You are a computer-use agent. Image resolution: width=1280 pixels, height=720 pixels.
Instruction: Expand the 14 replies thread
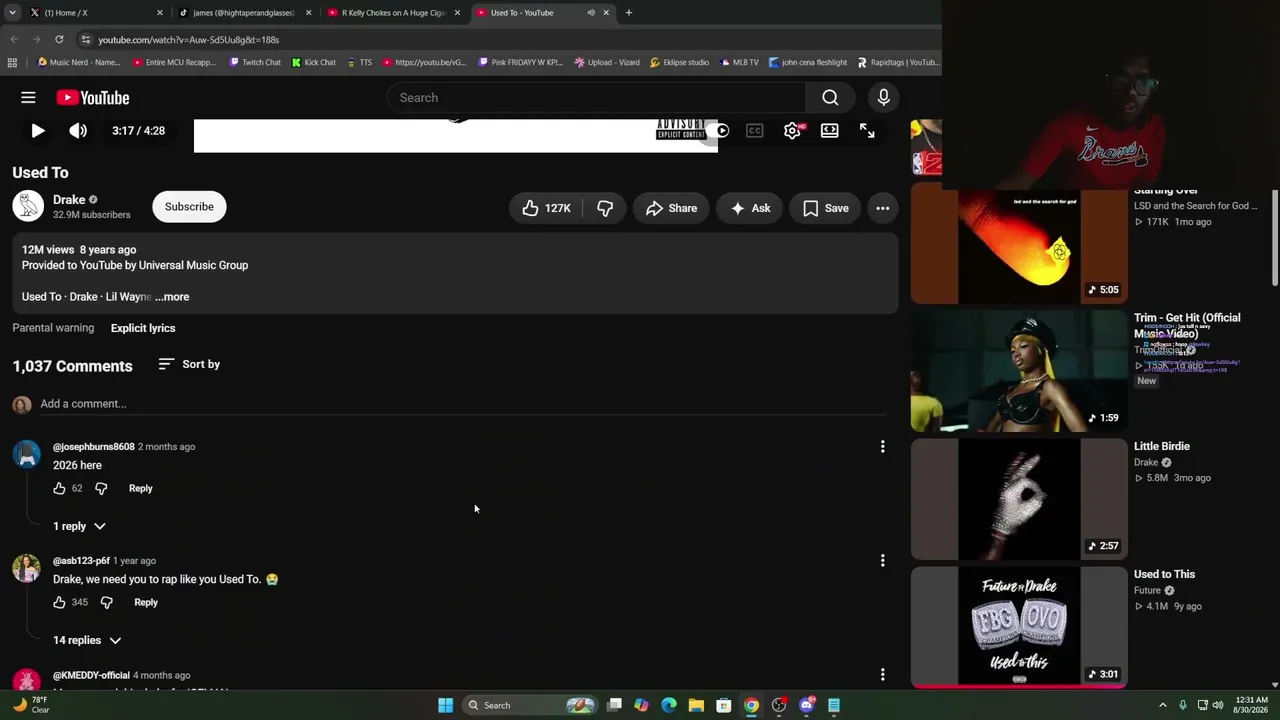[87, 640]
